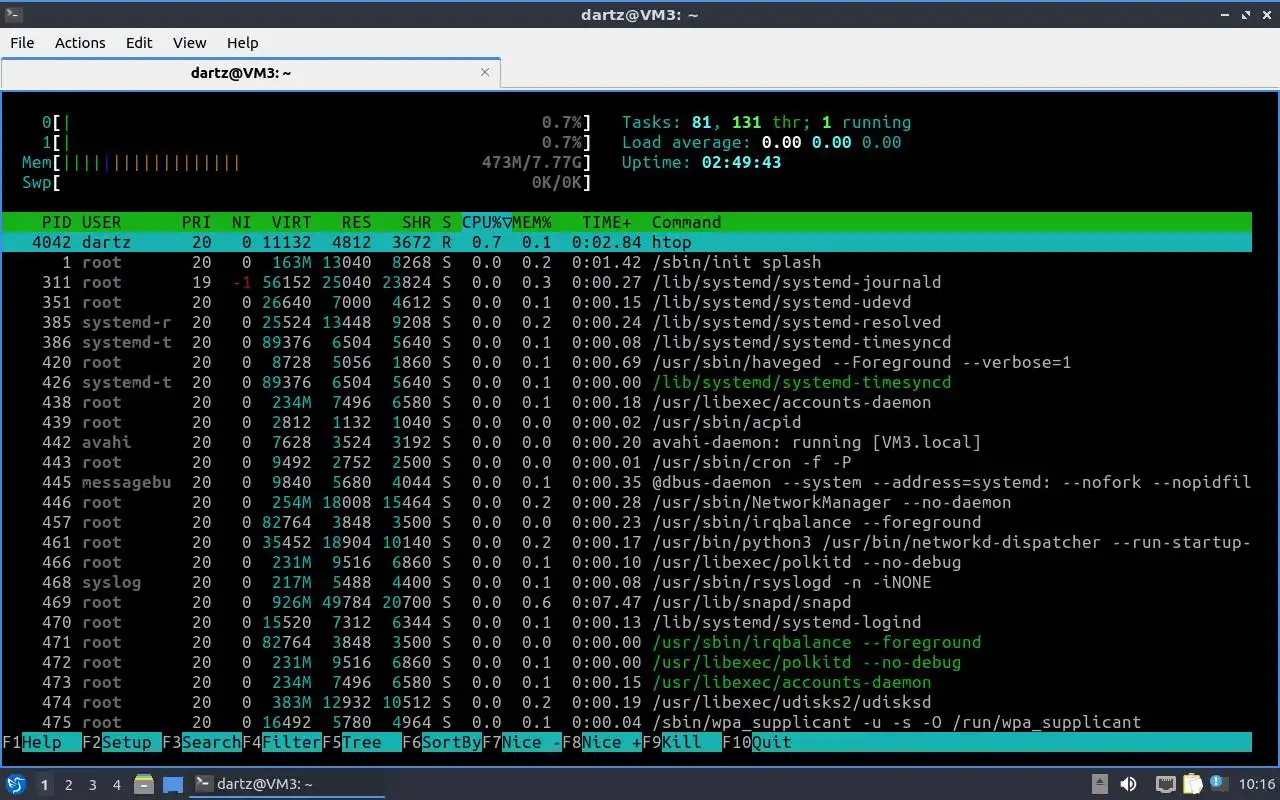This screenshot has height=800, width=1280.
Task: Open the removable media eject tray icon
Action: (1099, 784)
